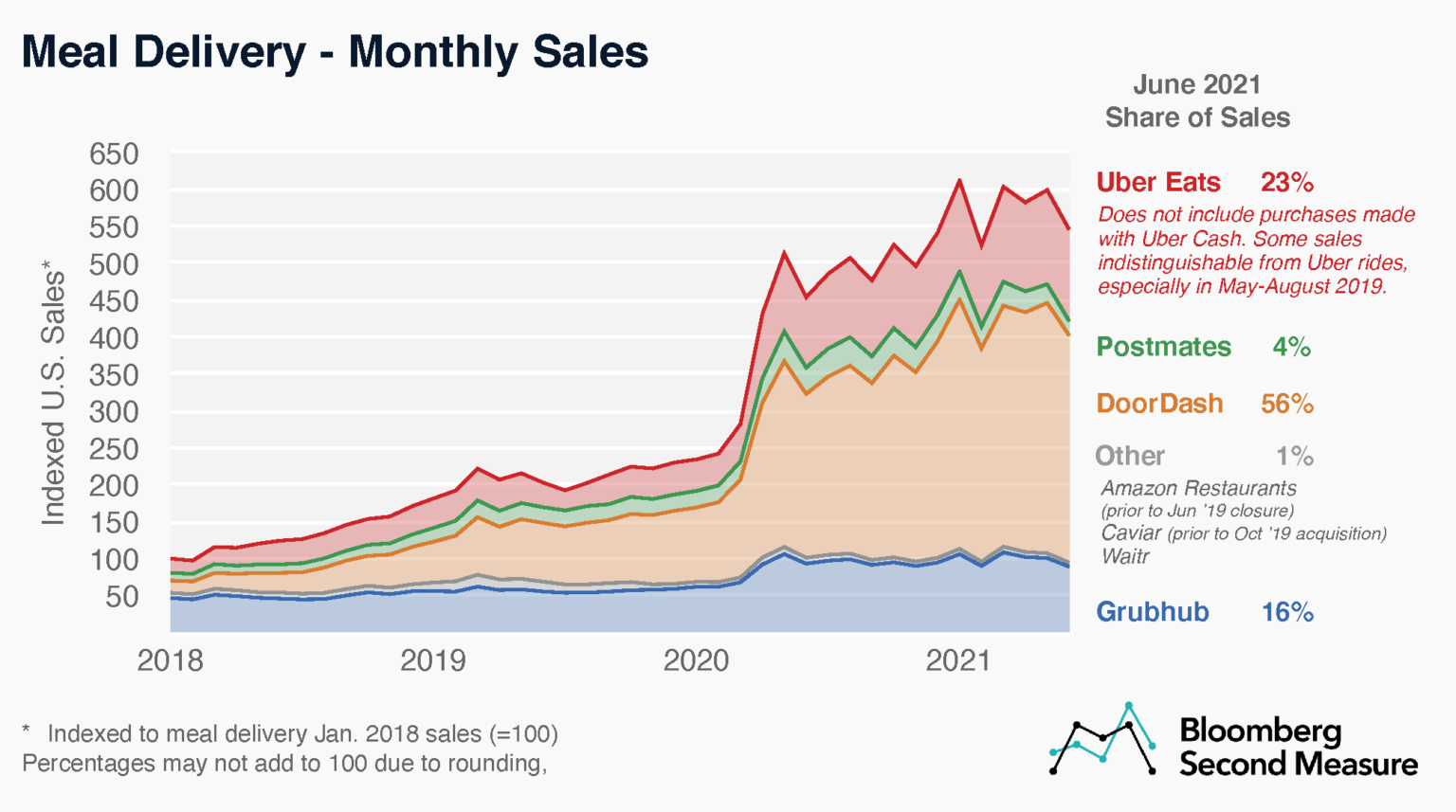The image size is (1456, 812).
Task: Click the "Indexed U.S. Sales*" axis title
Action: pyautogui.click(x=54, y=392)
